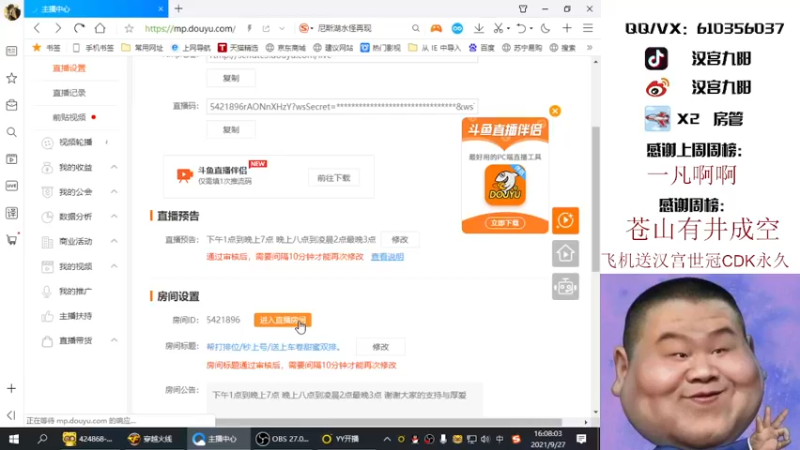The width and height of the screenshot is (800, 450).
Task: Open the downloads arrow icon in the toolbar
Action: 479,29
